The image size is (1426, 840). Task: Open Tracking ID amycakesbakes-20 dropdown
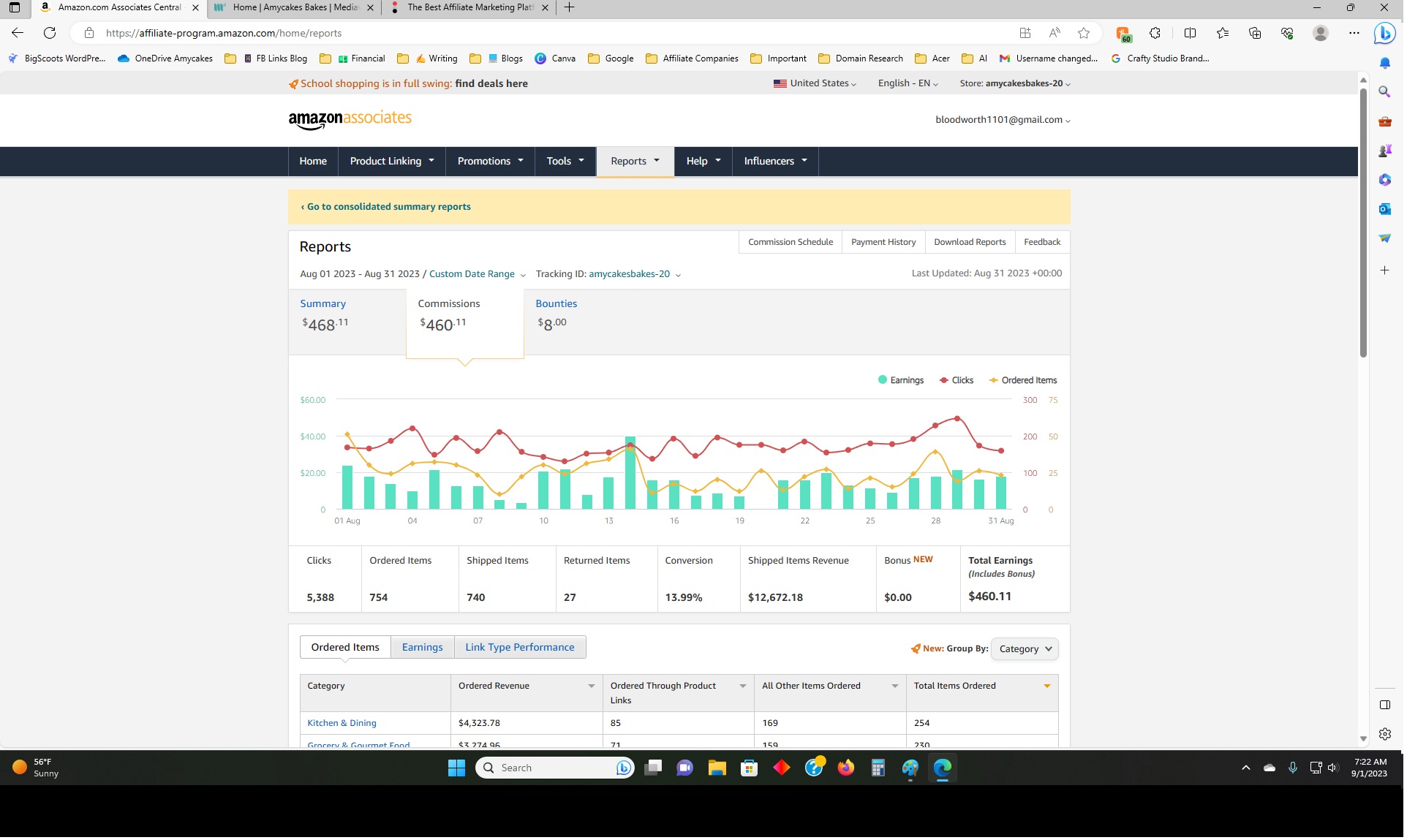point(635,274)
